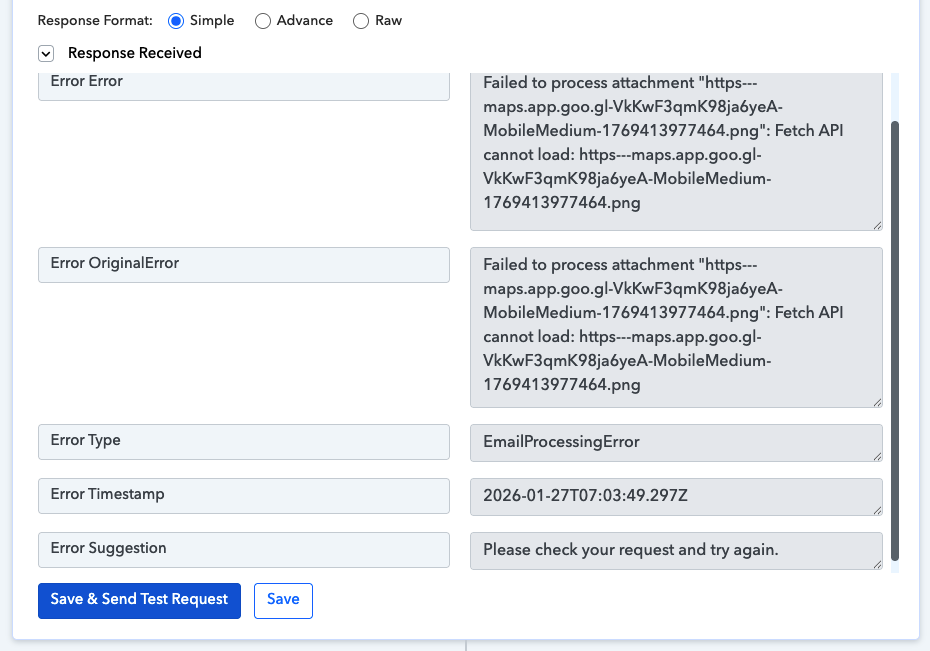
Task: Click resize grip on EmailProcessingError box
Action: point(877,456)
